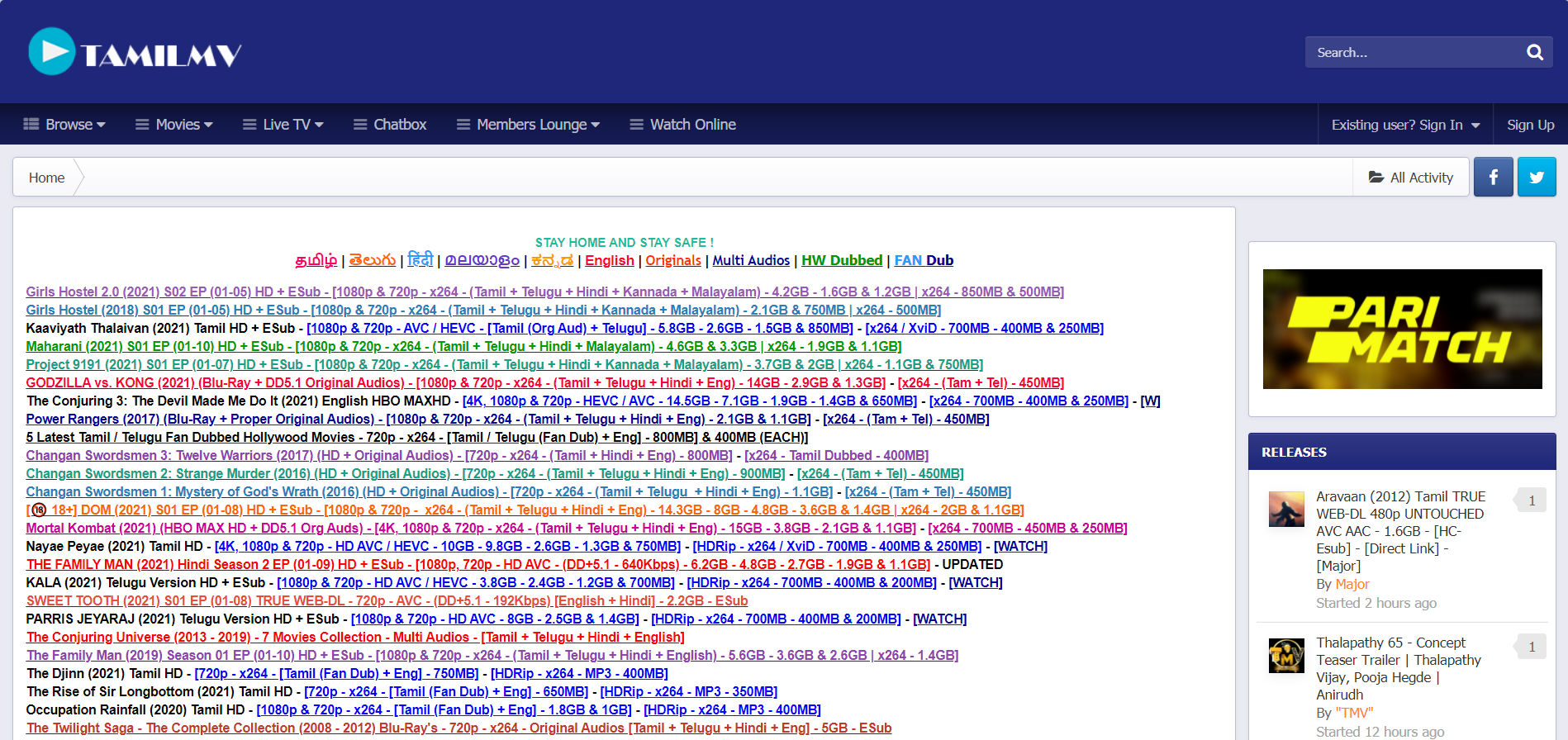Viewport: 1568px width, 740px height.
Task: Open THE FAMILY MAN Season 2 link
Action: point(478,564)
